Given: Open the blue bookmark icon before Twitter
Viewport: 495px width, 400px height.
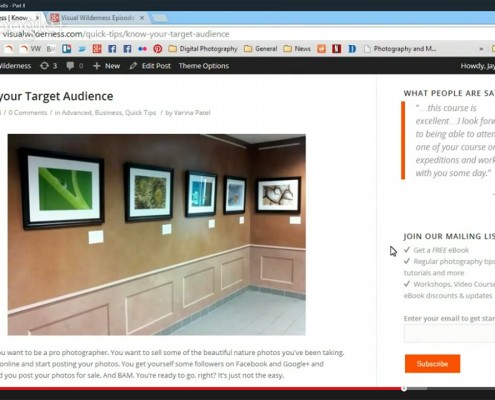Looking at the screenshot, I should coord(67,49).
